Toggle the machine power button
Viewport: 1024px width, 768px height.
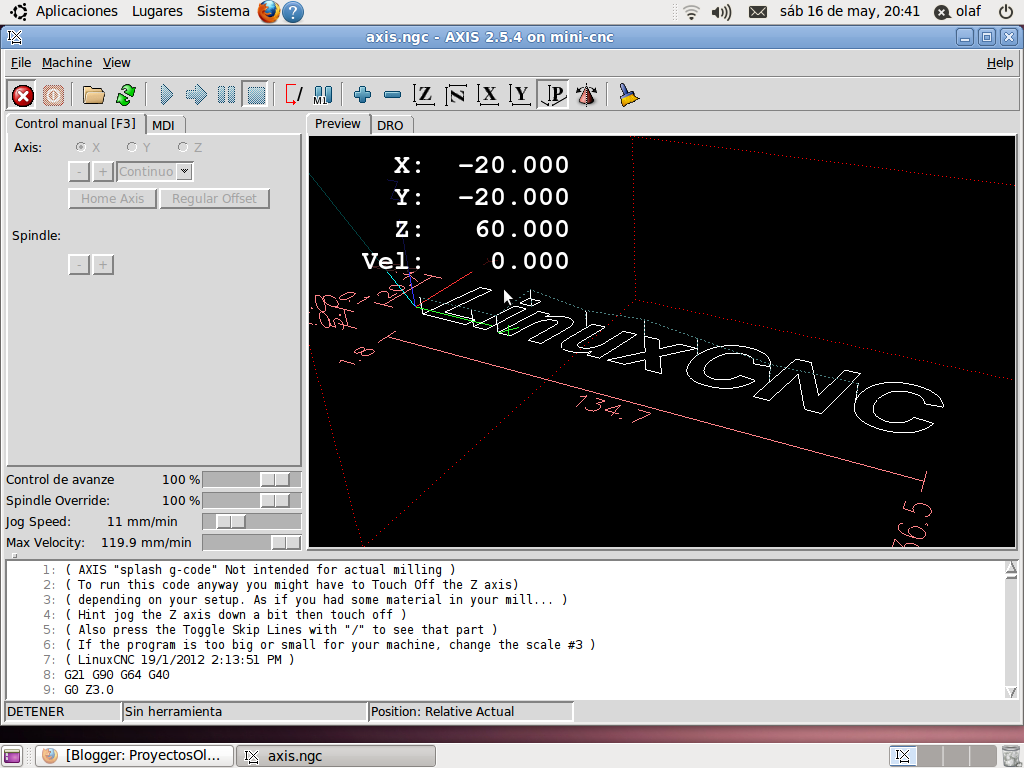53,95
